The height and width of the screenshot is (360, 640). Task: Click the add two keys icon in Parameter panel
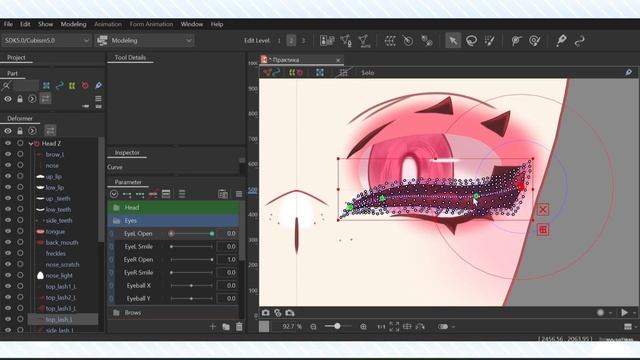click(127, 194)
